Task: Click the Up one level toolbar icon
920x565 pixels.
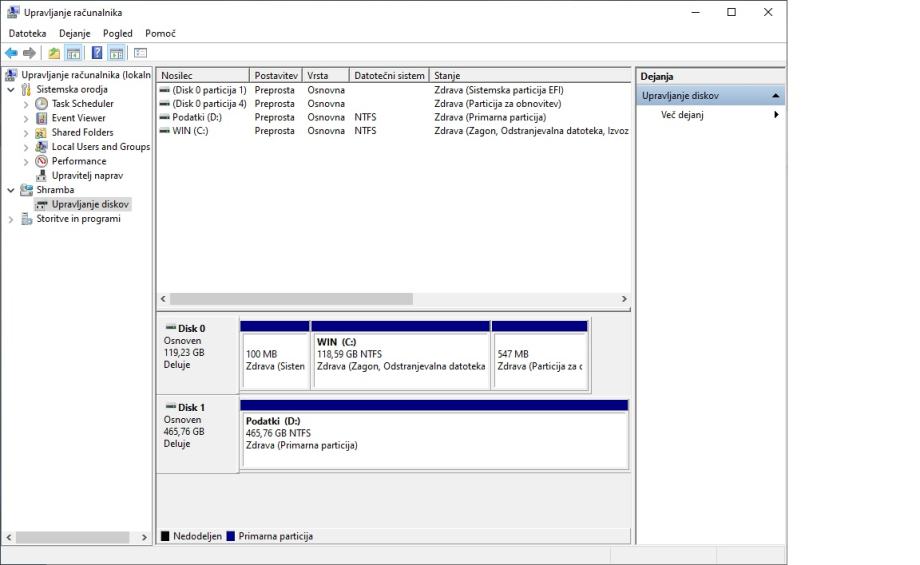Action: (54, 53)
